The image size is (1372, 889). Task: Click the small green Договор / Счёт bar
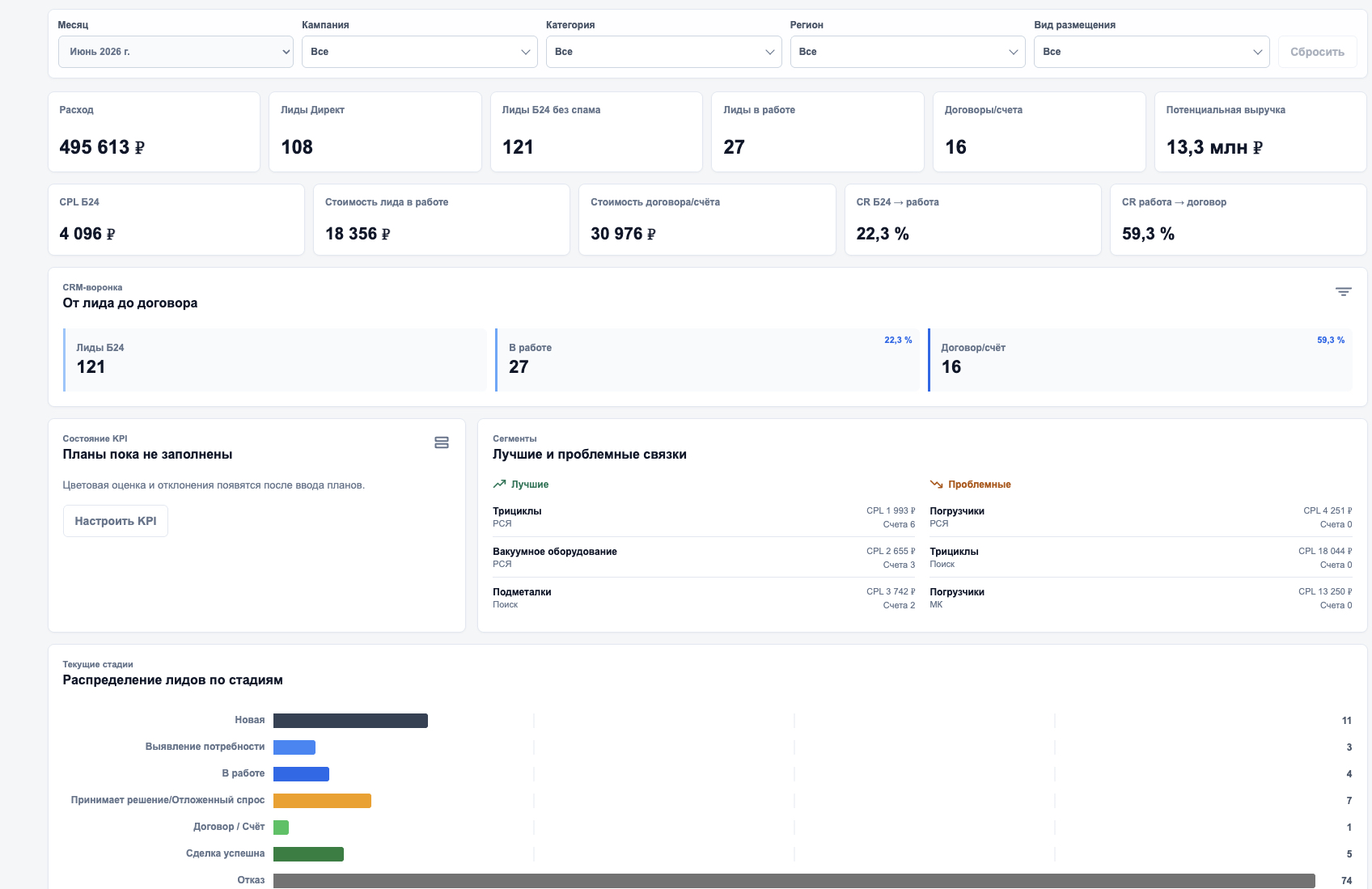point(281,828)
